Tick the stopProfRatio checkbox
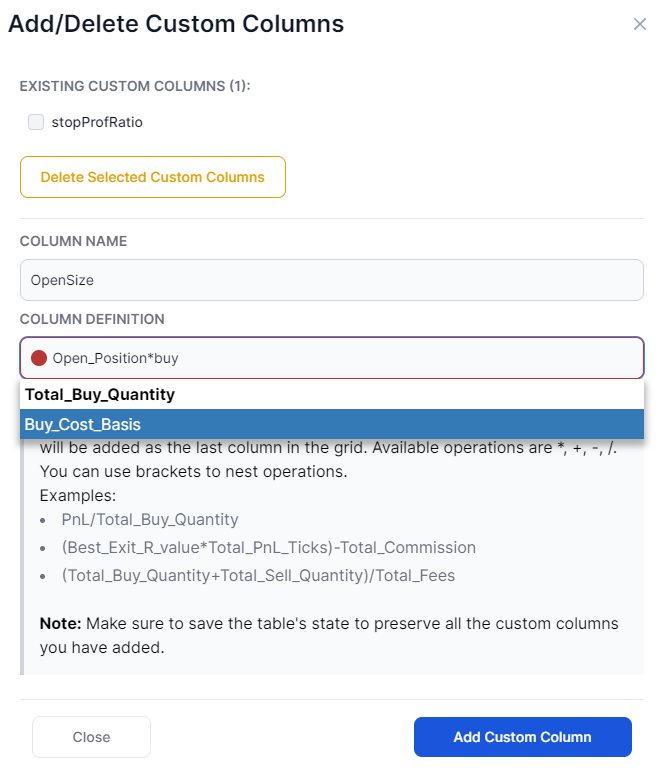The height and width of the screenshot is (770, 662). click(x=36, y=122)
